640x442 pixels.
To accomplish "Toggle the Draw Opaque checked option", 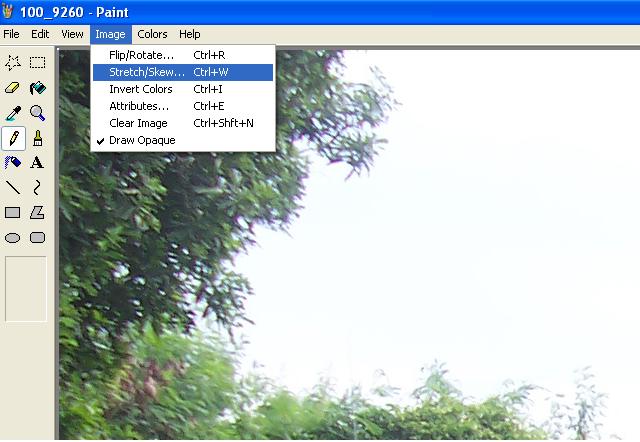I will [183, 140].
